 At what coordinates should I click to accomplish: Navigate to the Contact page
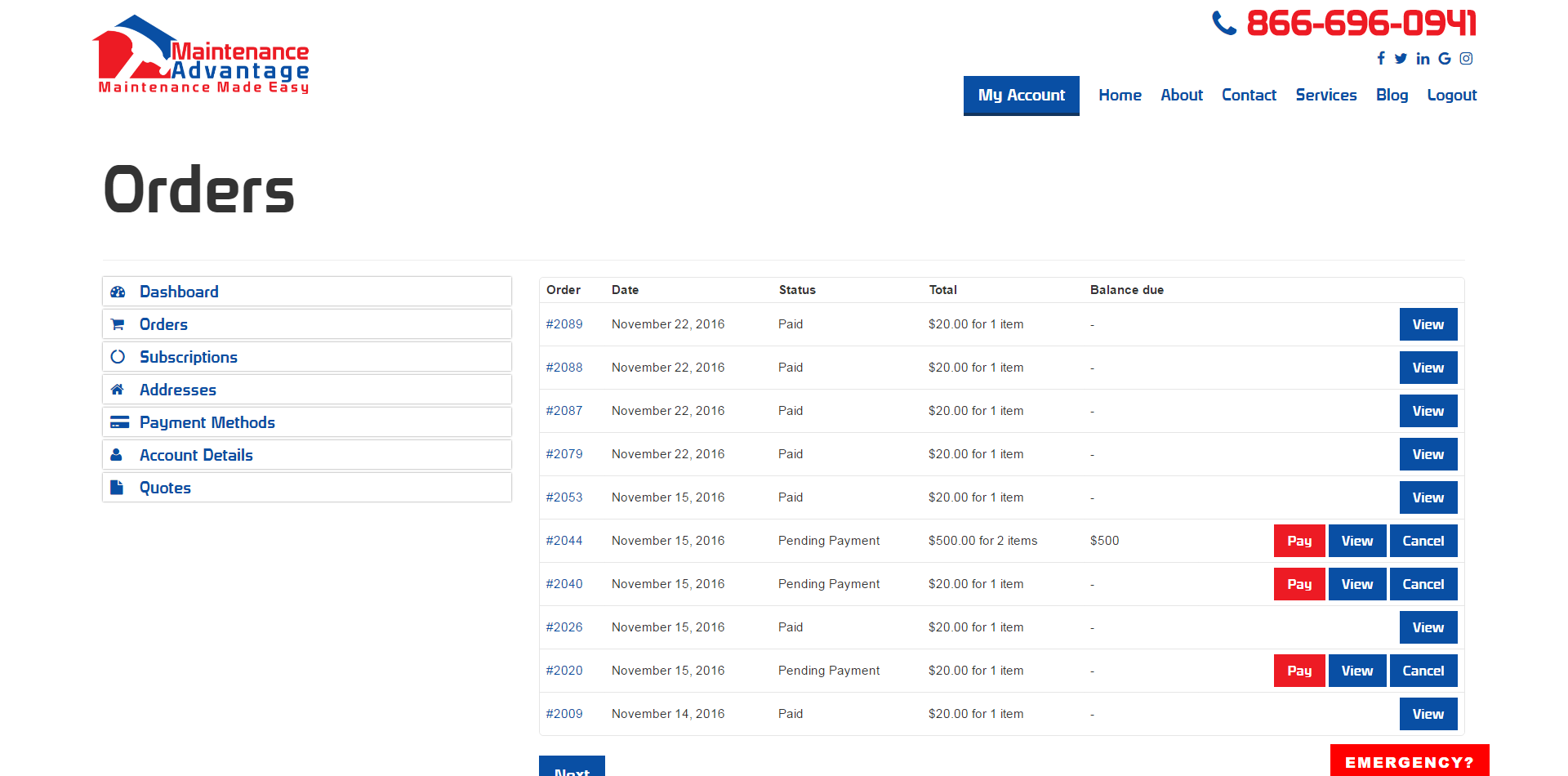click(1249, 96)
